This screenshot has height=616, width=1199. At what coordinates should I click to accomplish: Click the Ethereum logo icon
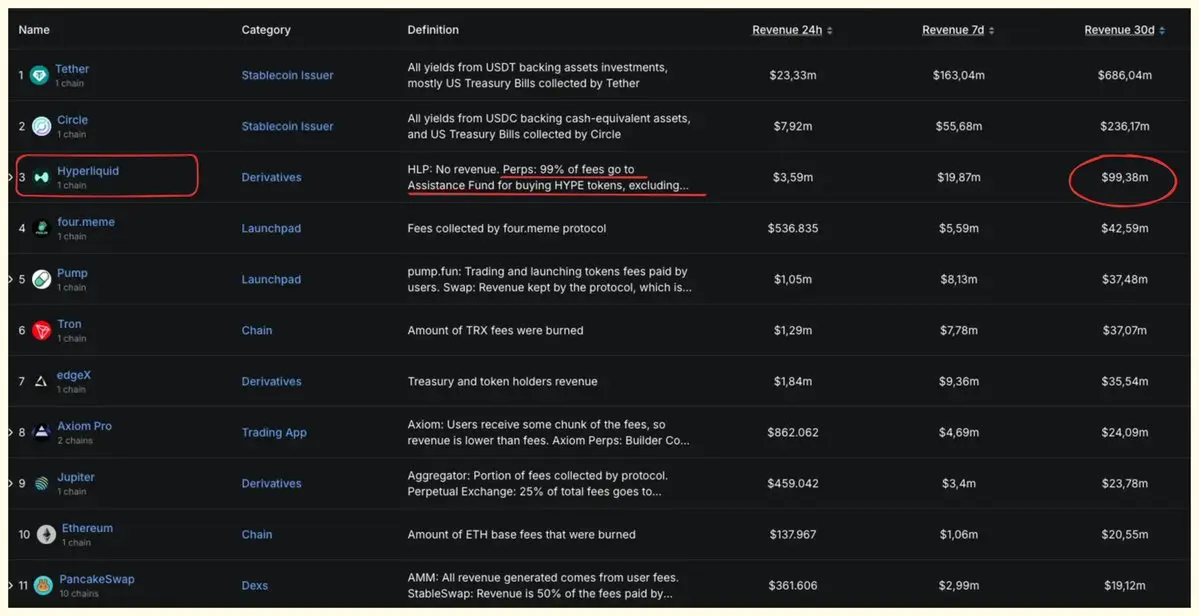tap(47, 534)
